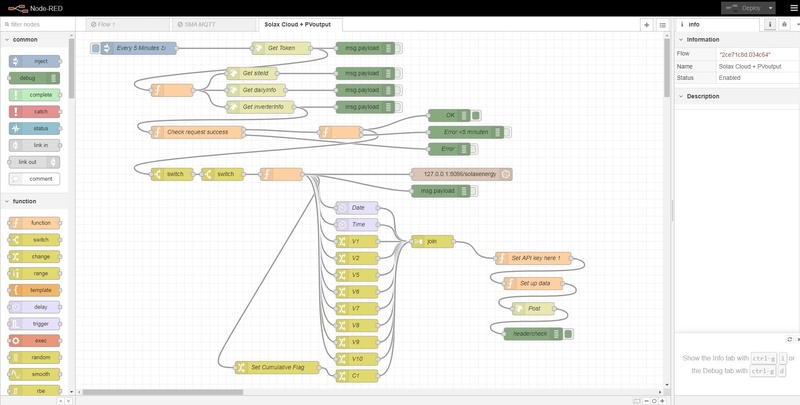The image size is (800, 405).
Task: Select the Set Cumulative Flag node
Action: pyautogui.click(x=278, y=367)
